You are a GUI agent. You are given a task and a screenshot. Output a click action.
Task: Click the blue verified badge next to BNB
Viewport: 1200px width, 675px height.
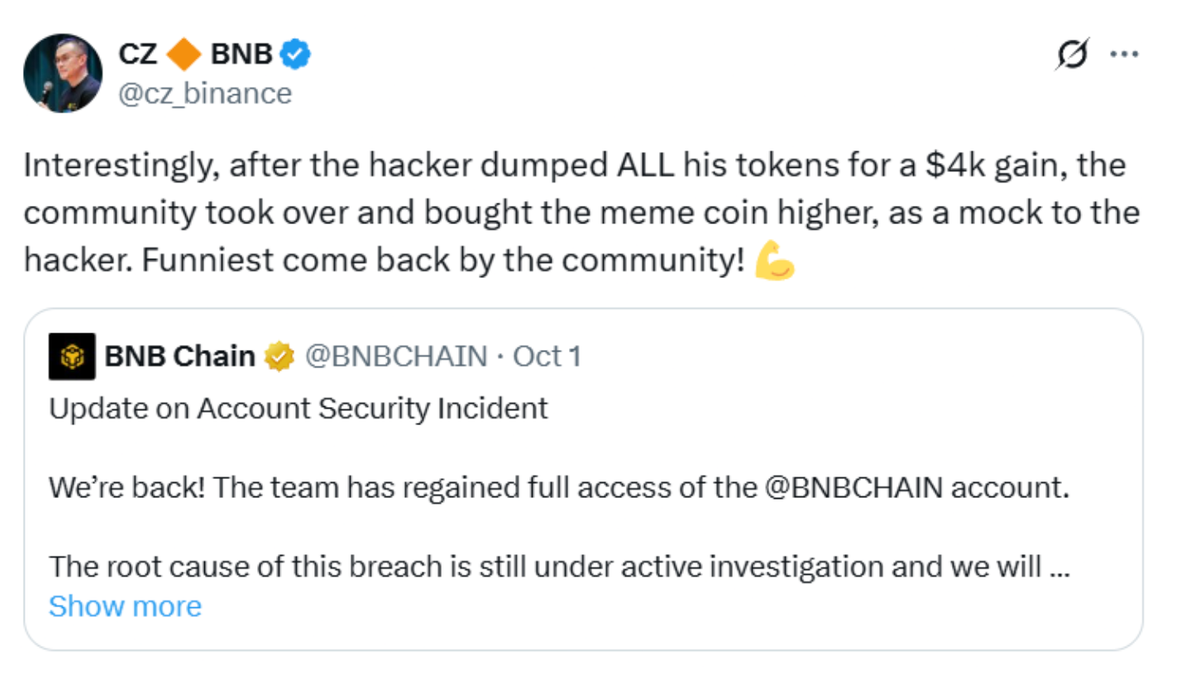tap(295, 54)
